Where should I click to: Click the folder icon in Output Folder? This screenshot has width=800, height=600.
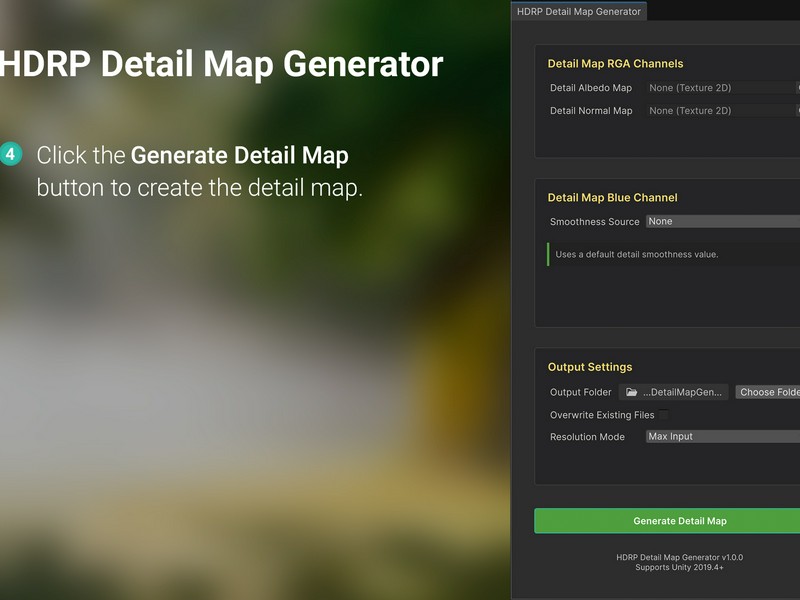[632, 392]
